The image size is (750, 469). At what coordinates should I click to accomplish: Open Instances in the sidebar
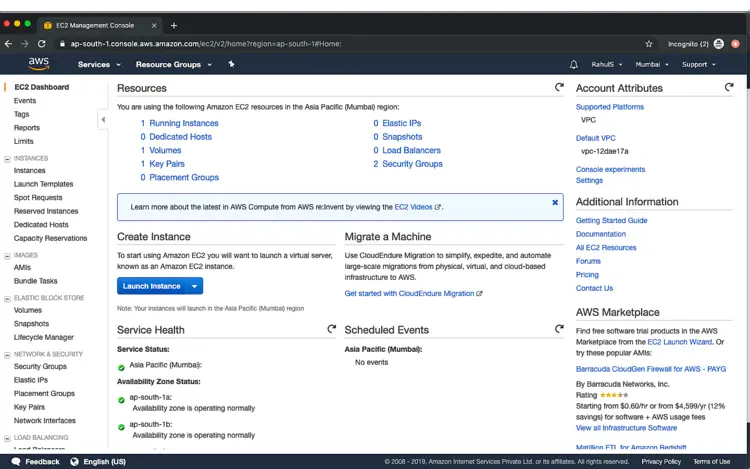pyautogui.click(x=30, y=170)
